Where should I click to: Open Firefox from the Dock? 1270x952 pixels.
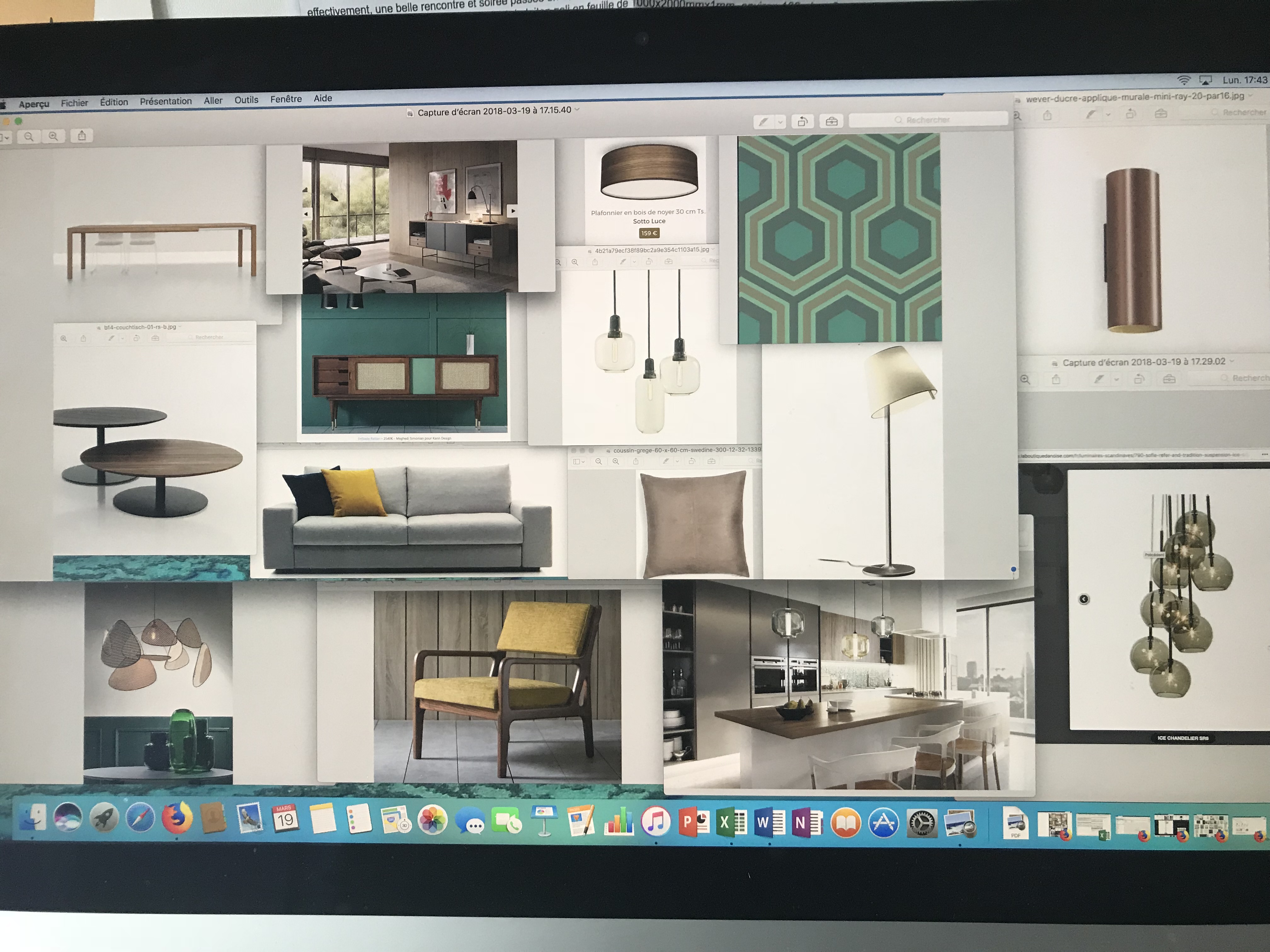[177, 817]
